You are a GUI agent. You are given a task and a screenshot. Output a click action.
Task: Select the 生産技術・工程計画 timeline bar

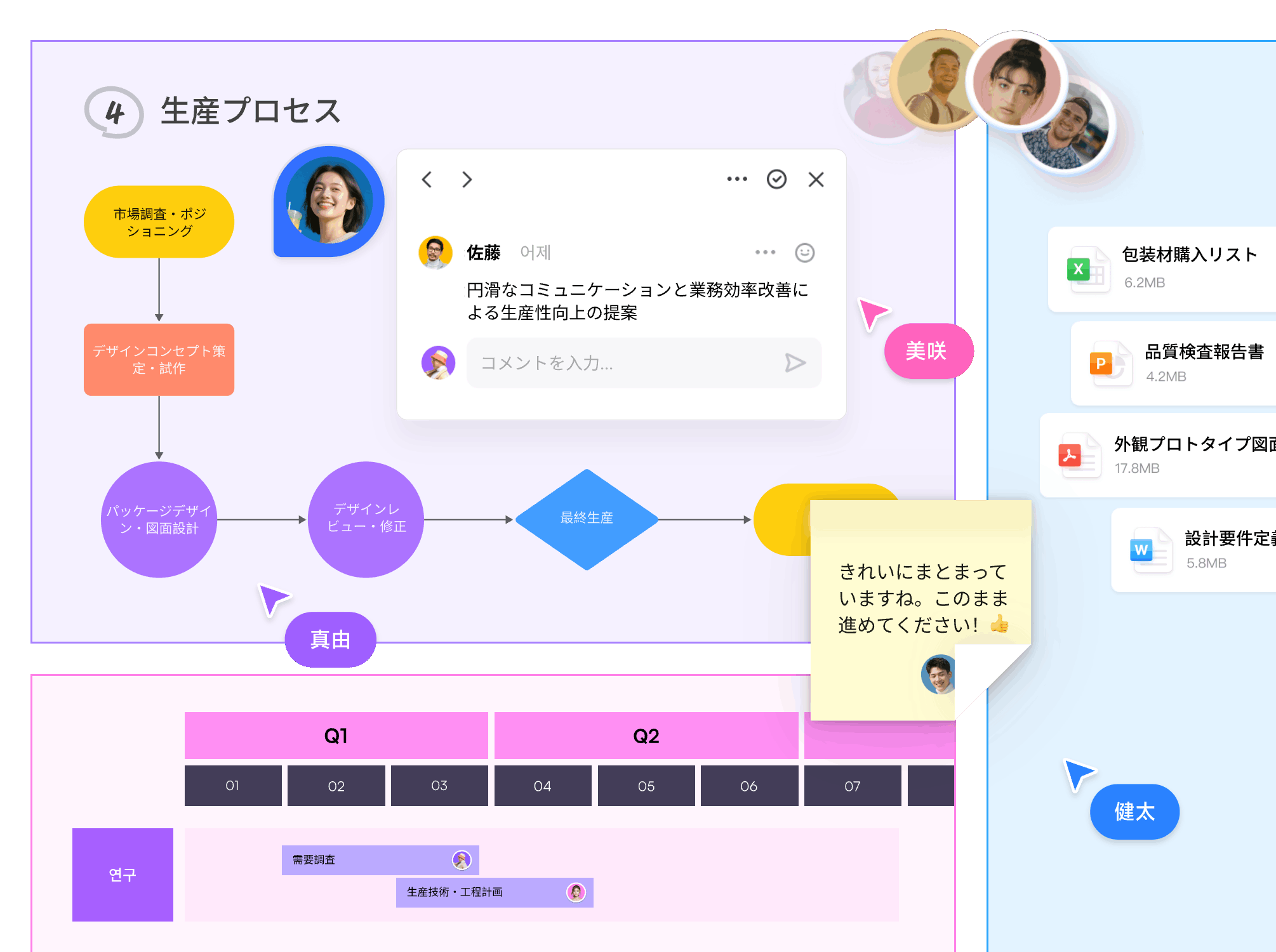[x=495, y=892]
